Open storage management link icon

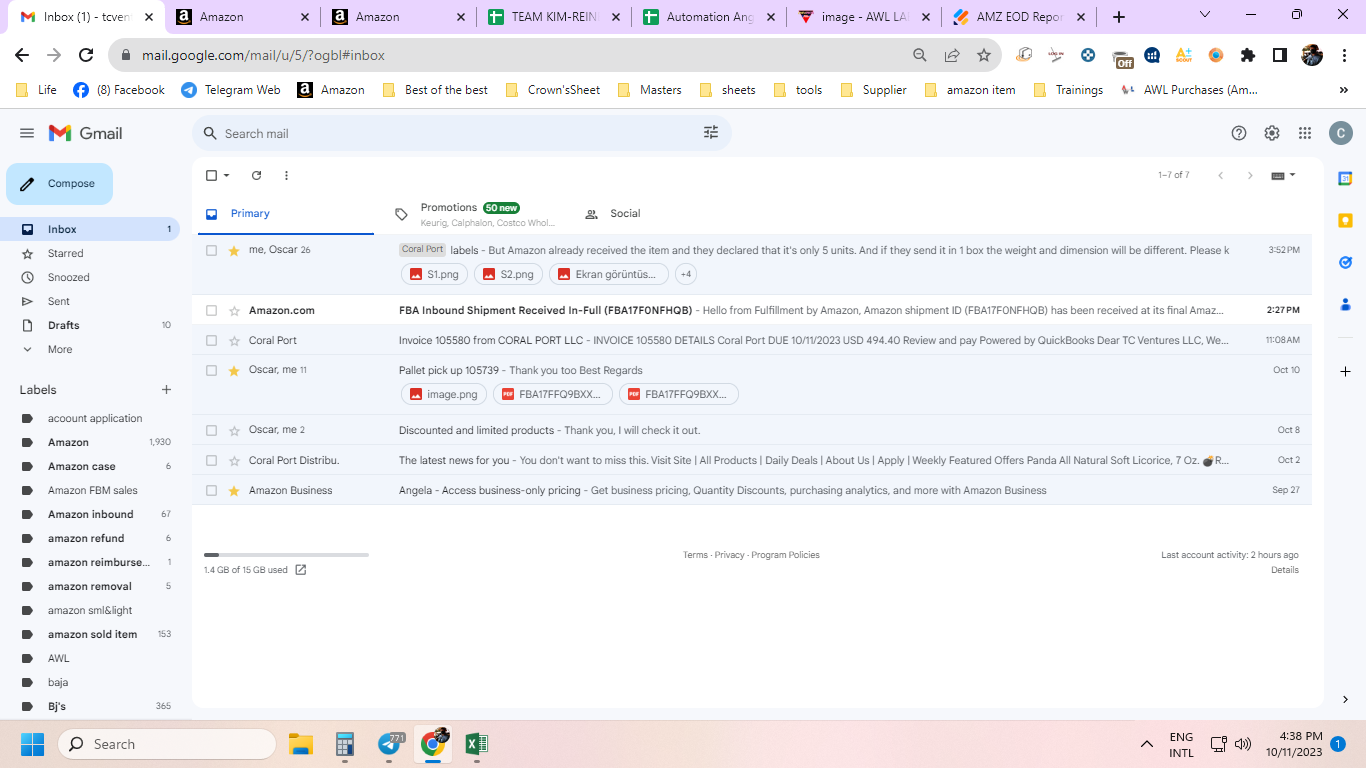tap(301, 570)
